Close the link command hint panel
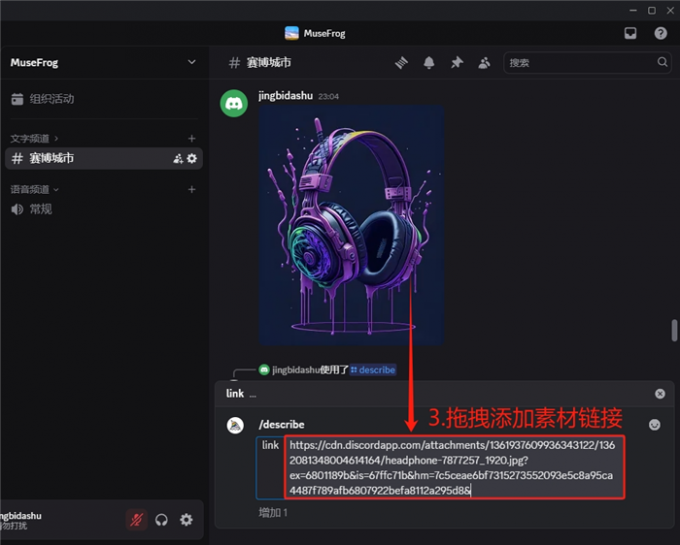Screen dimensions: 680x545 pyautogui.click(x=660, y=394)
